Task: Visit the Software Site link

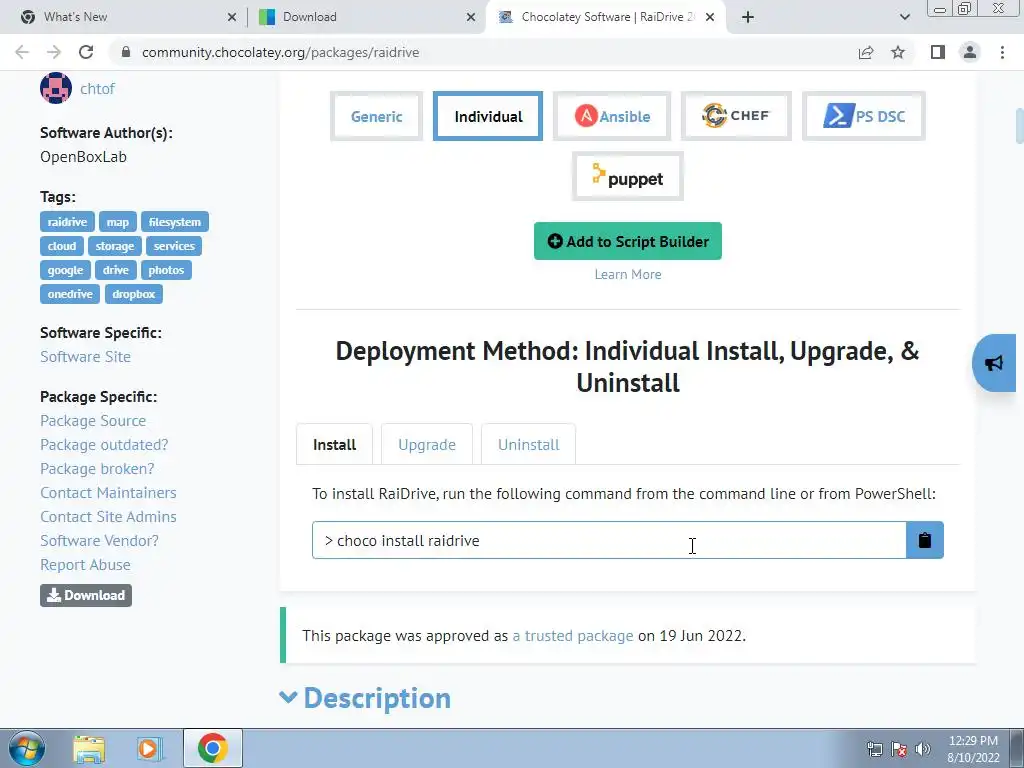Action: coord(86,357)
